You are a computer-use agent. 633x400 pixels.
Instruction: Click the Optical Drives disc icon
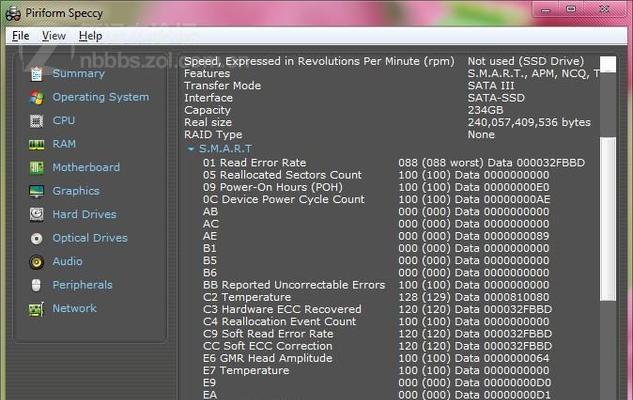tap(36, 238)
